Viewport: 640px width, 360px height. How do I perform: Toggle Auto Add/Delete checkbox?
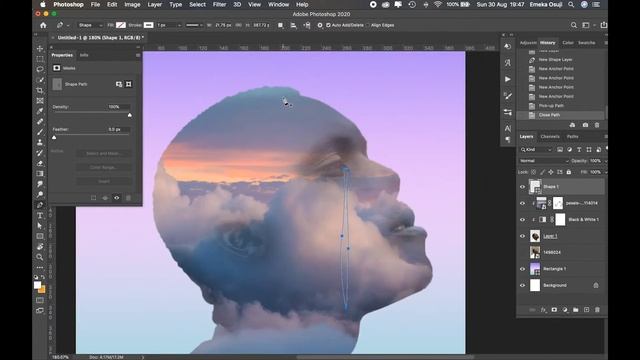click(328, 25)
